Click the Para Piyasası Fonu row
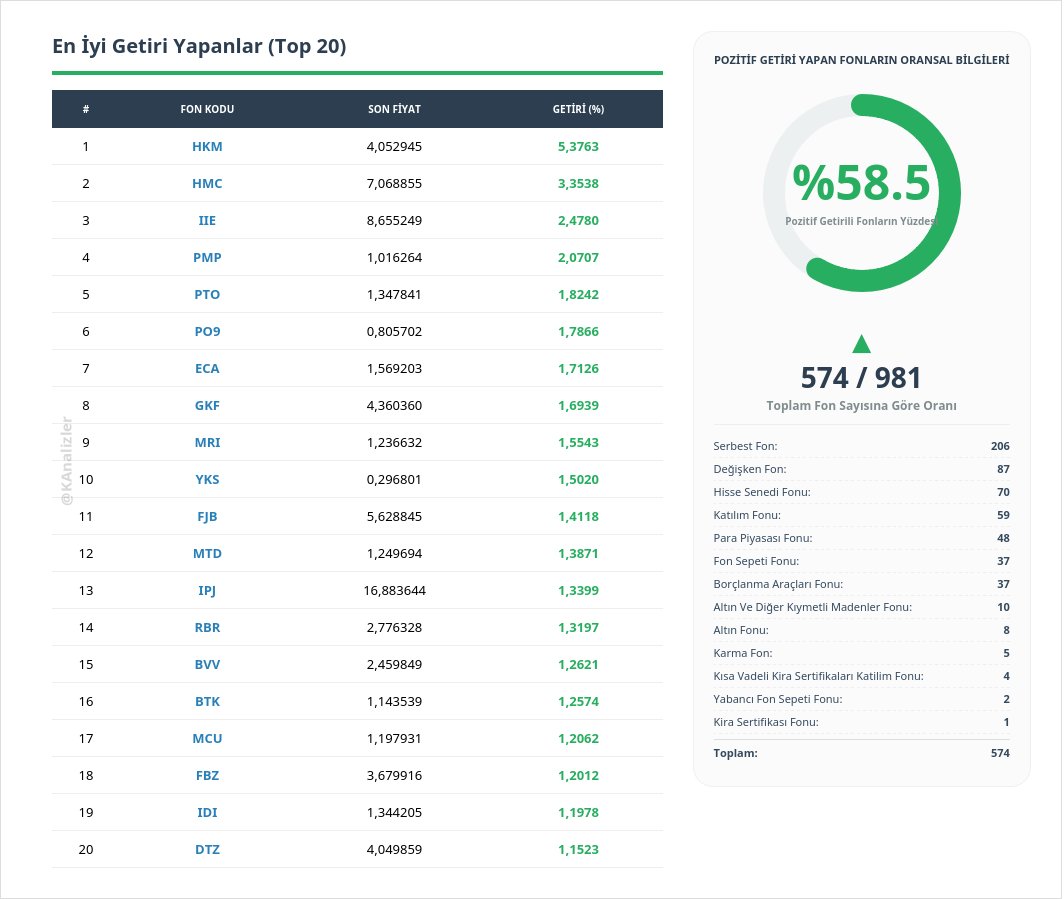1064x899 pixels. click(861, 538)
